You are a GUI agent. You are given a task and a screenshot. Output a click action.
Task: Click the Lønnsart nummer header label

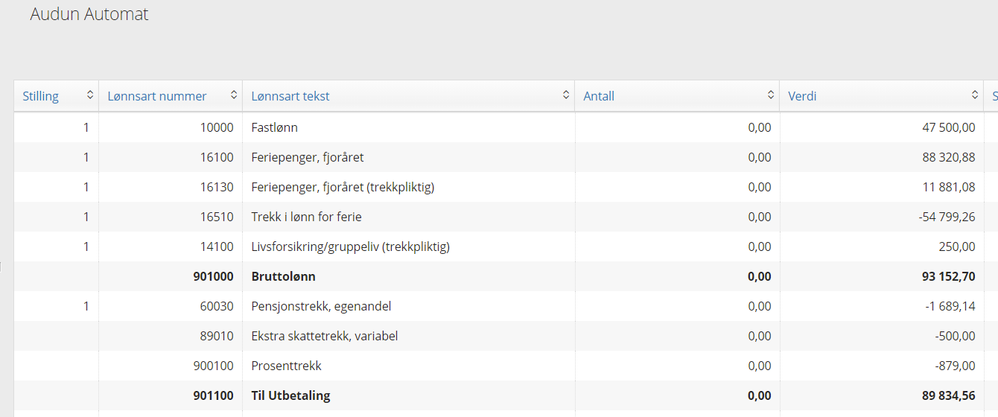pyautogui.click(x=157, y=96)
